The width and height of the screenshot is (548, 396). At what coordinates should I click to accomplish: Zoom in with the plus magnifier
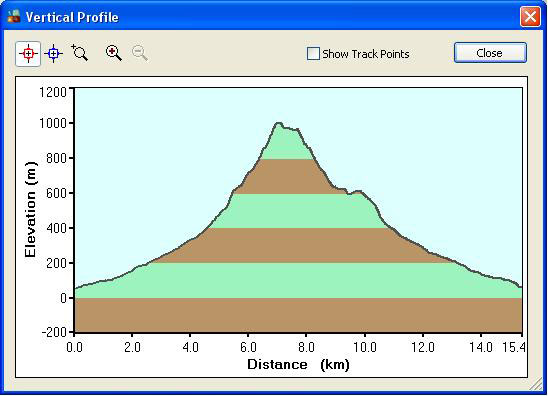114,53
